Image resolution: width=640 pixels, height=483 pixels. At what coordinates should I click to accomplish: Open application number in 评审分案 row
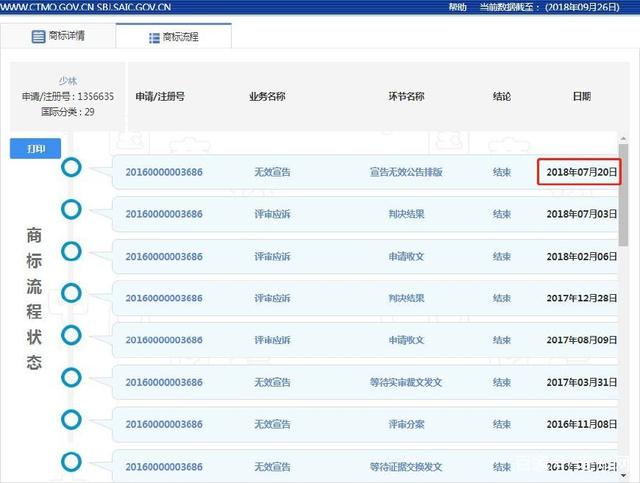click(163, 424)
